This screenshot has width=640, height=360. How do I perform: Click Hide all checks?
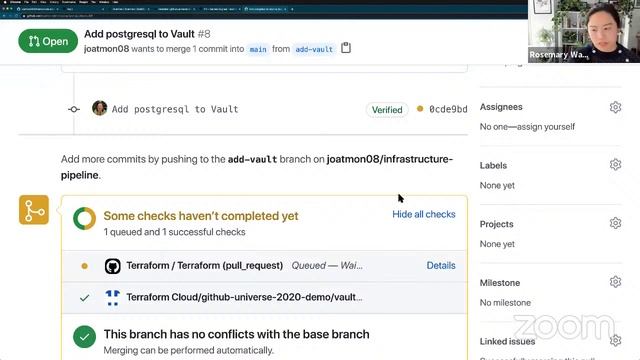tap(424, 214)
